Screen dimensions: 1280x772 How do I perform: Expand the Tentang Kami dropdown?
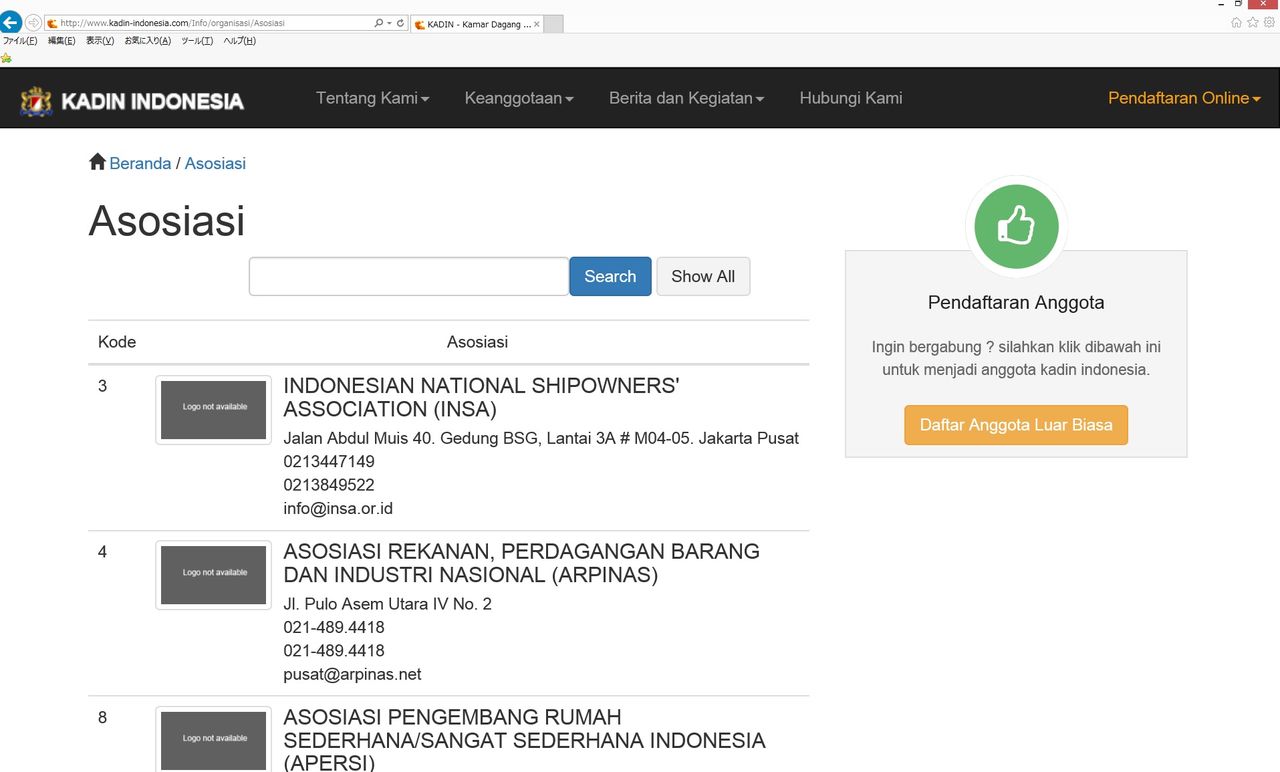pos(373,98)
